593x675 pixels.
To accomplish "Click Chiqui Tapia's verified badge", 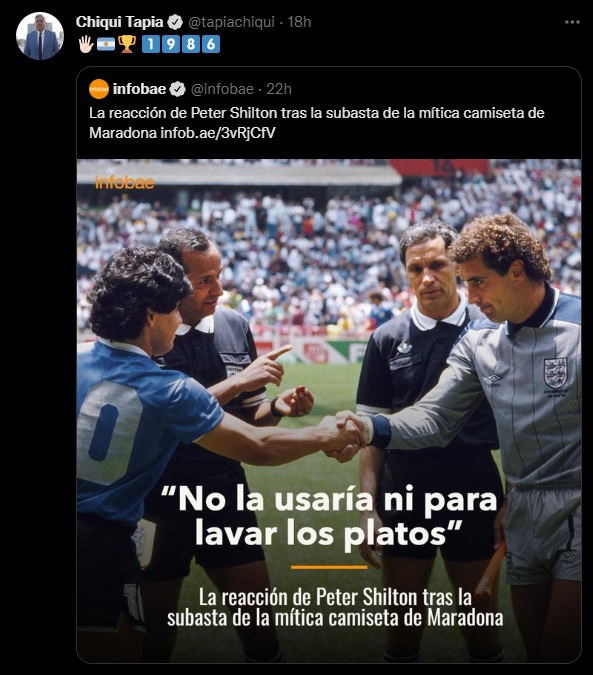I will 176,22.
